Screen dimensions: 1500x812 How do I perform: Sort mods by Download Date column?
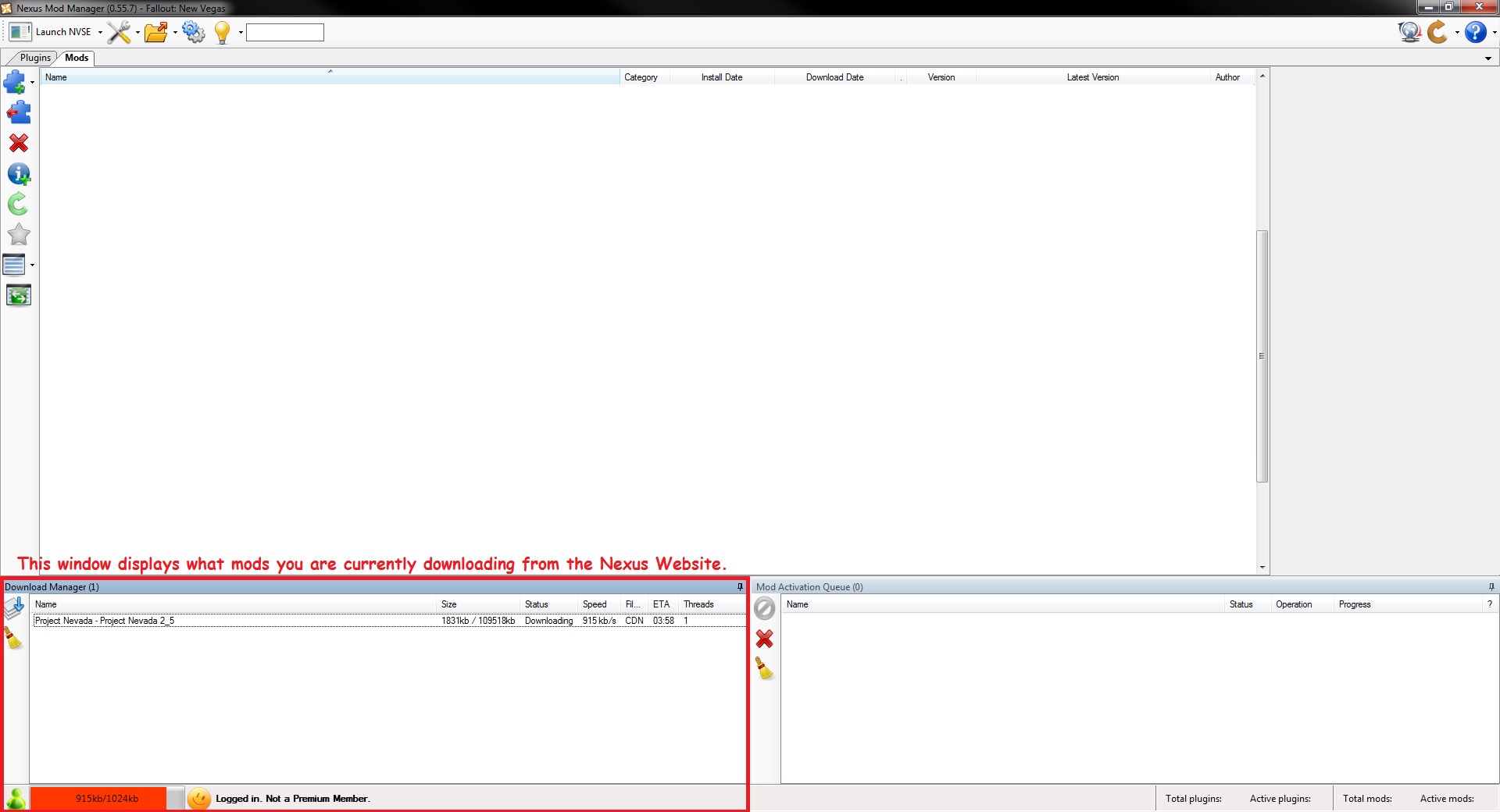(x=834, y=77)
